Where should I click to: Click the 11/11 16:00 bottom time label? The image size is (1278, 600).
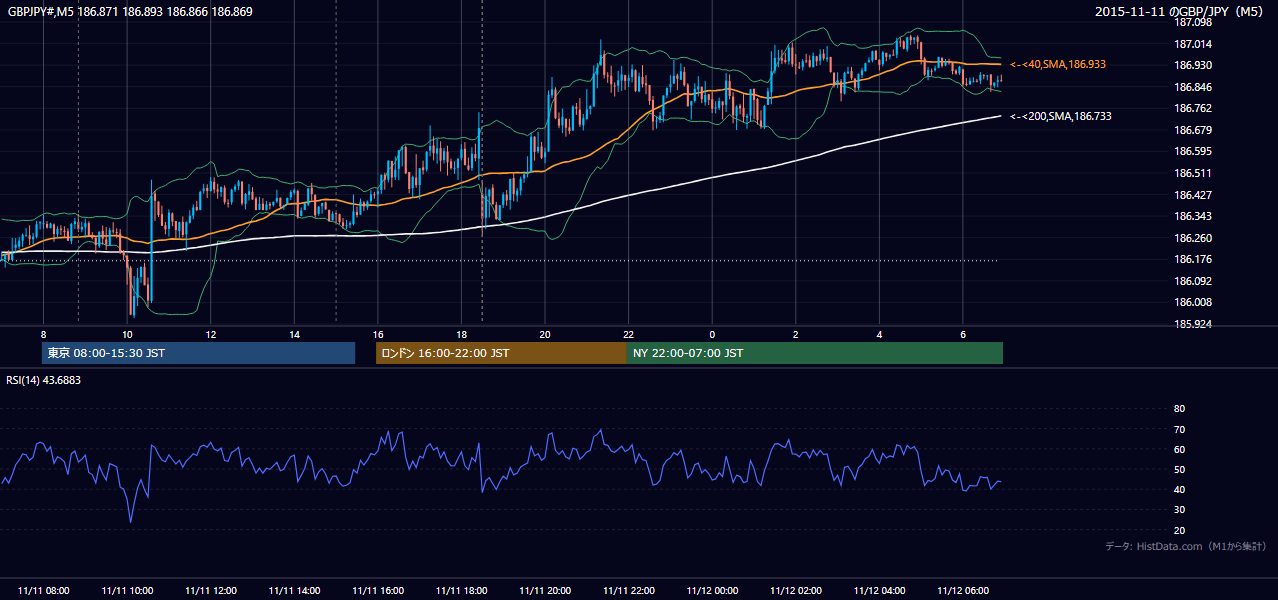click(x=378, y=591)
